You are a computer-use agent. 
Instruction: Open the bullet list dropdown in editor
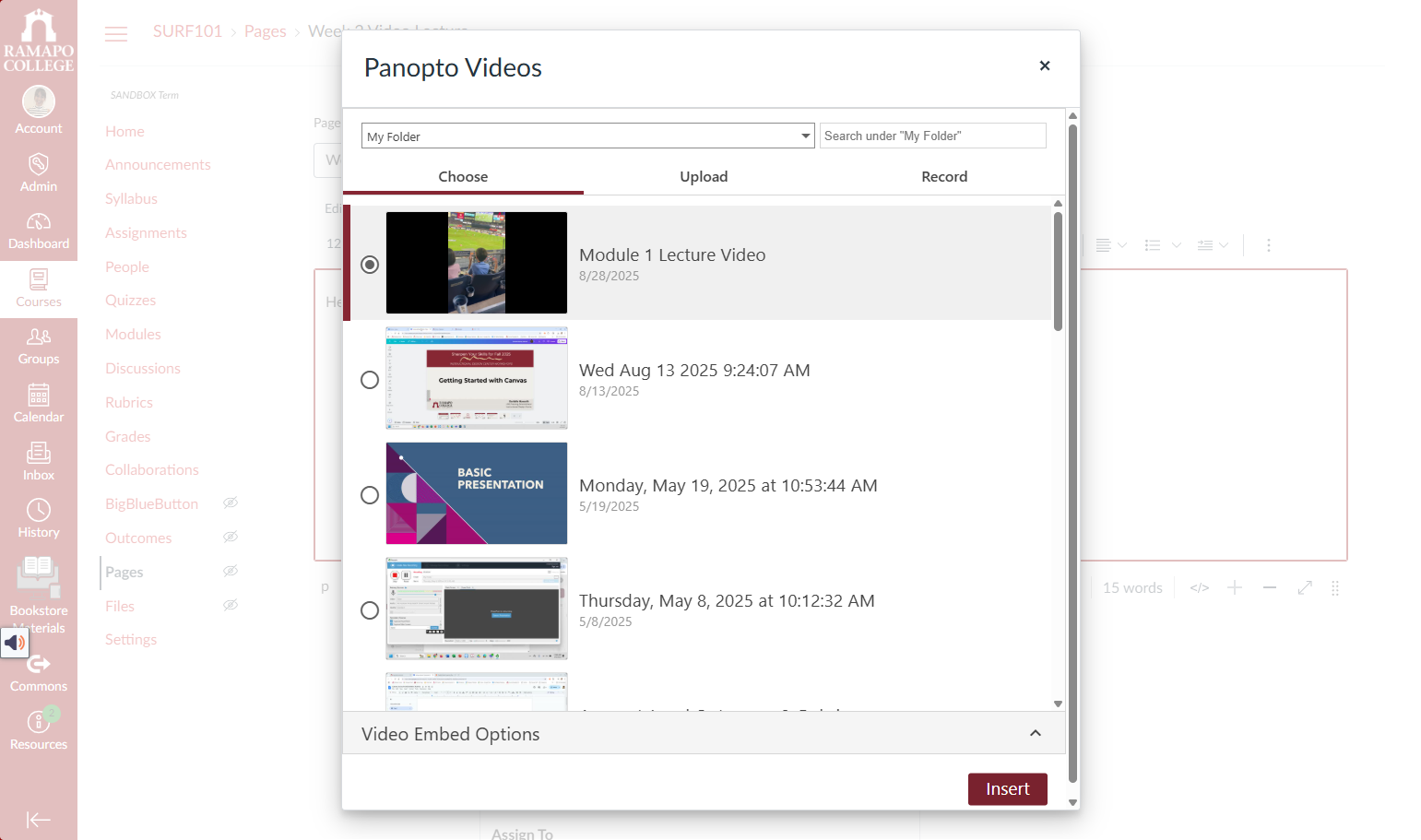(1163, 245)
